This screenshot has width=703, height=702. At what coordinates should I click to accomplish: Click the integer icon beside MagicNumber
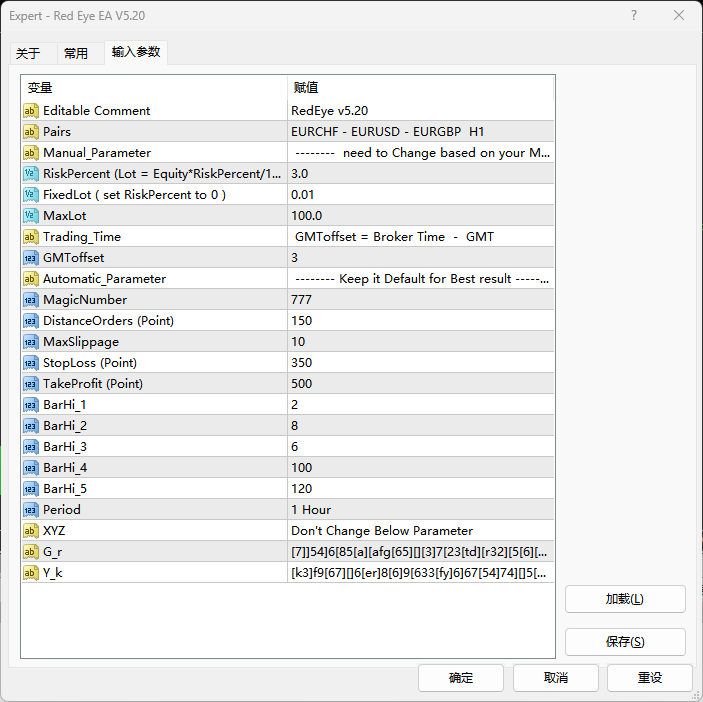point(31,300)
